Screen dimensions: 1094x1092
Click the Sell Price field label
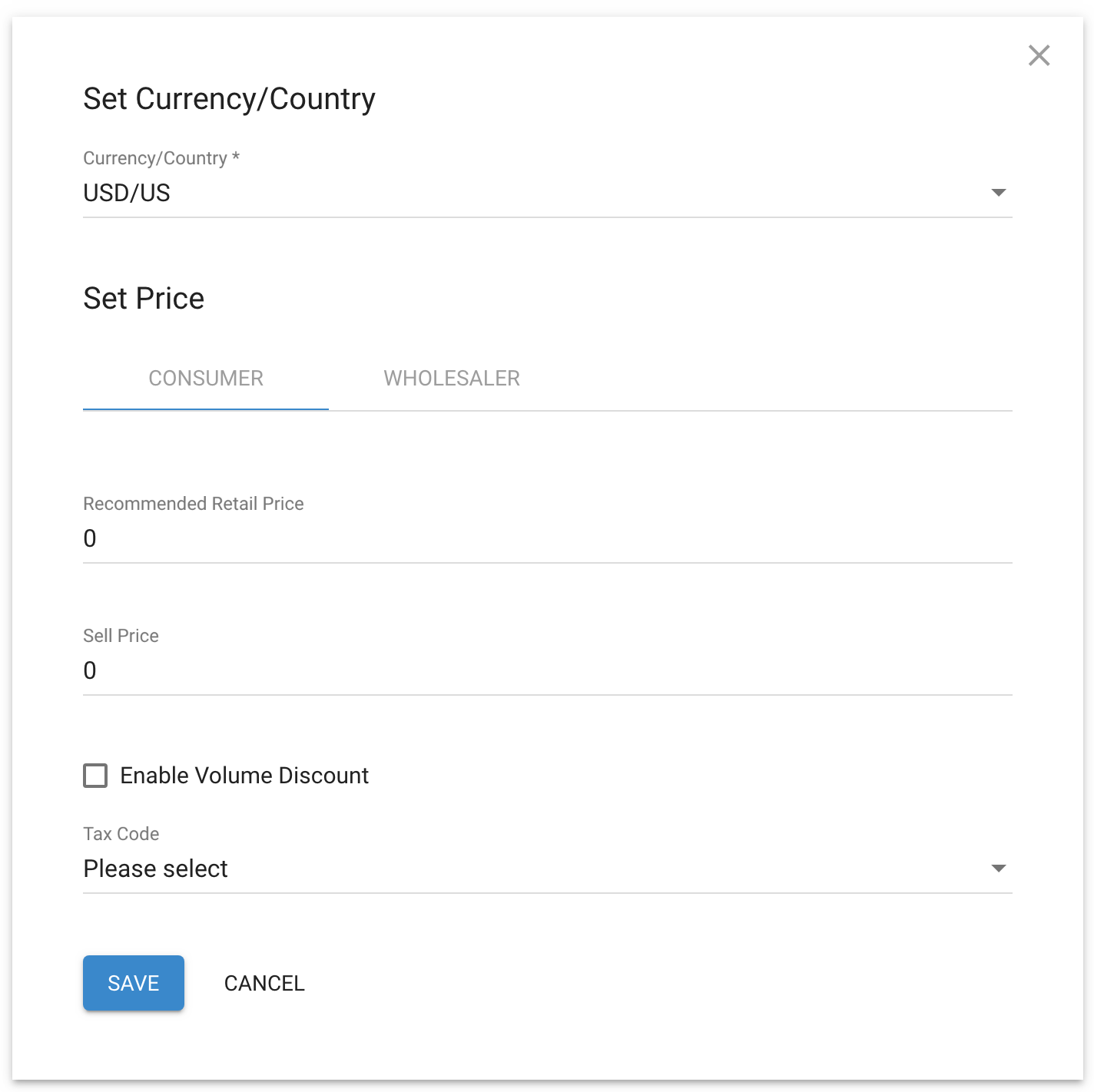point(121,636)
